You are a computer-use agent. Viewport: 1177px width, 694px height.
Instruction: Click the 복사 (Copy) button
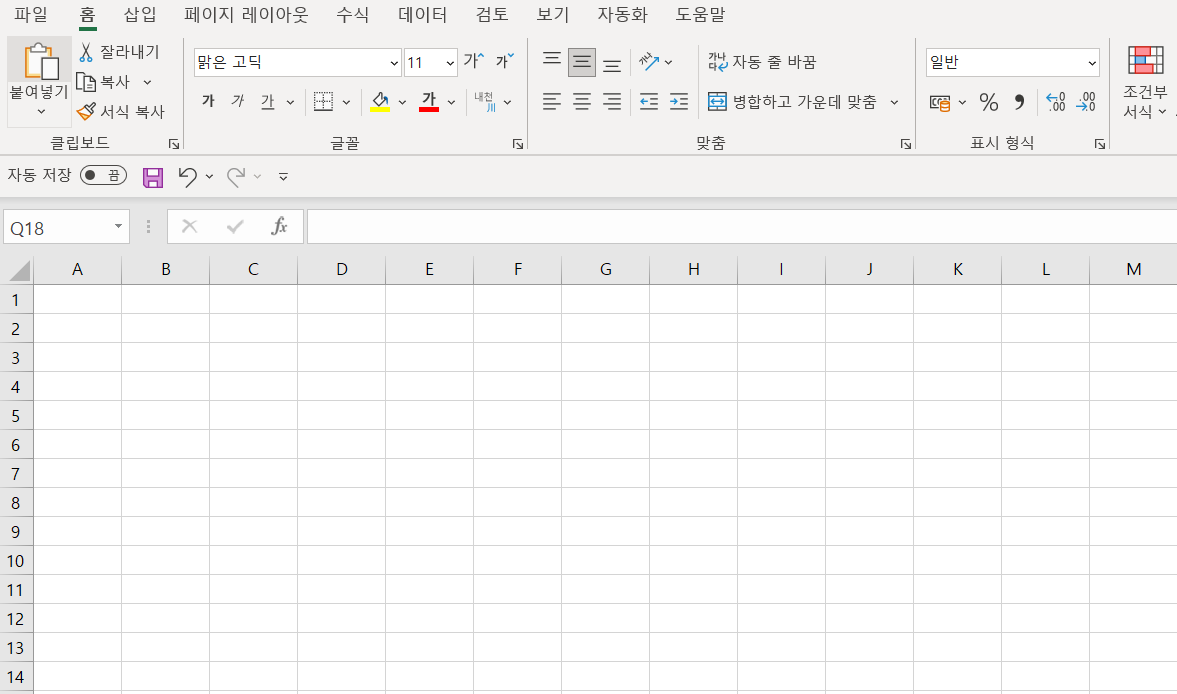pos(111,82)
